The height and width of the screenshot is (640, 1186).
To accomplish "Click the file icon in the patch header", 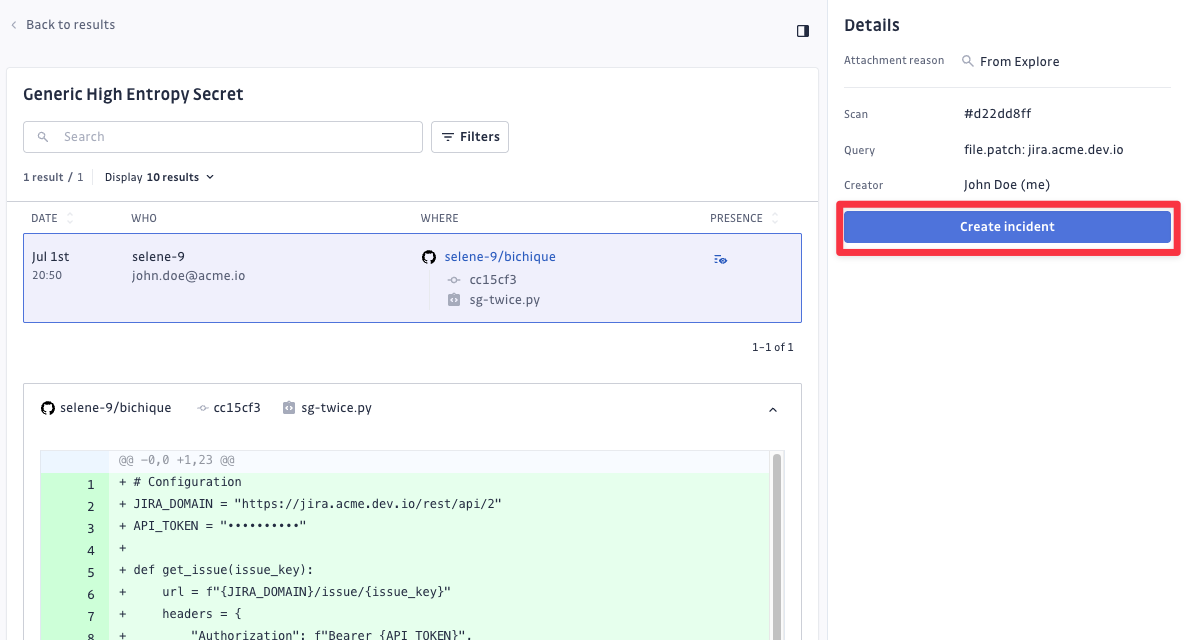I will 289,408.
